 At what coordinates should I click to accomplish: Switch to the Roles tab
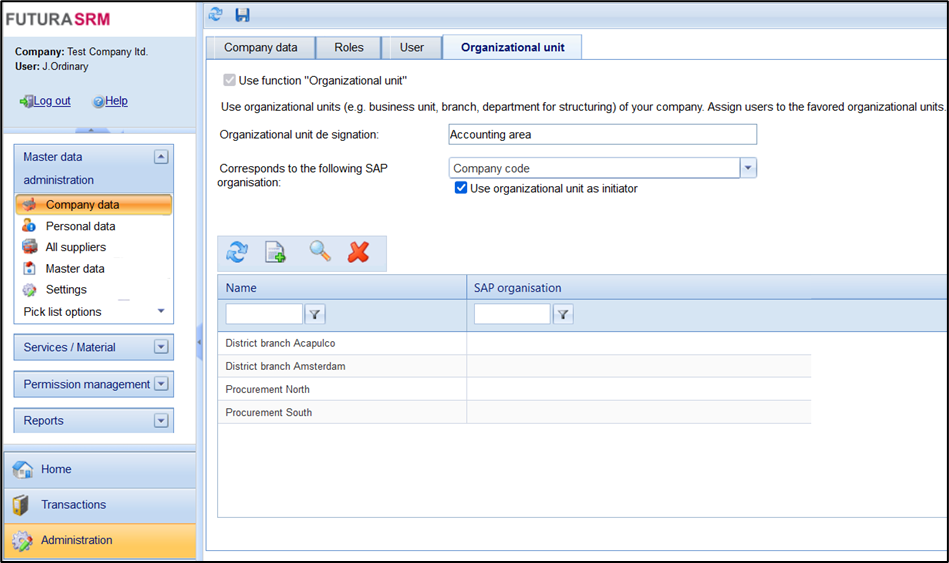pyautogui.click(x=348, y=47)
